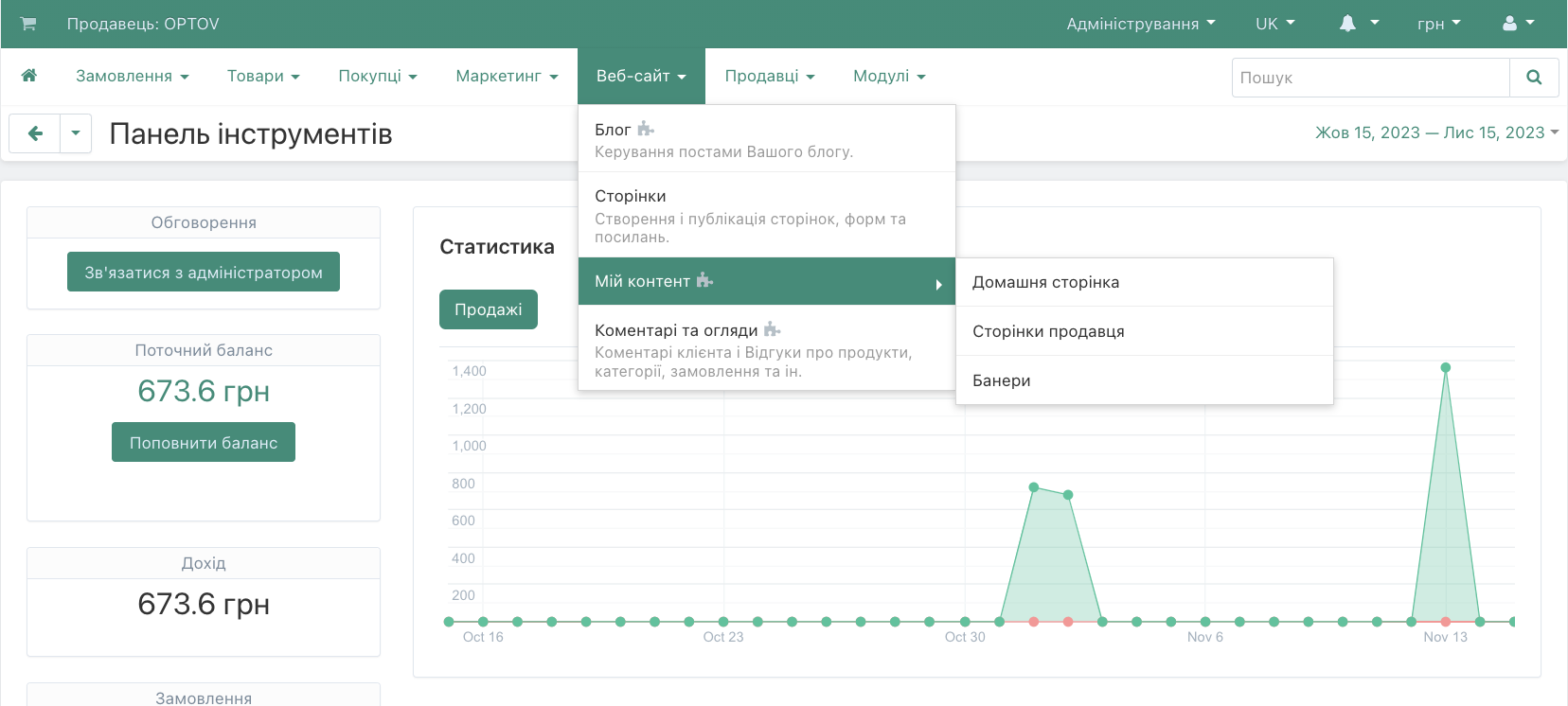This screenshot has height=706, width=1568.
Task: Open the notifications bell
Action: coord(1347,24)
